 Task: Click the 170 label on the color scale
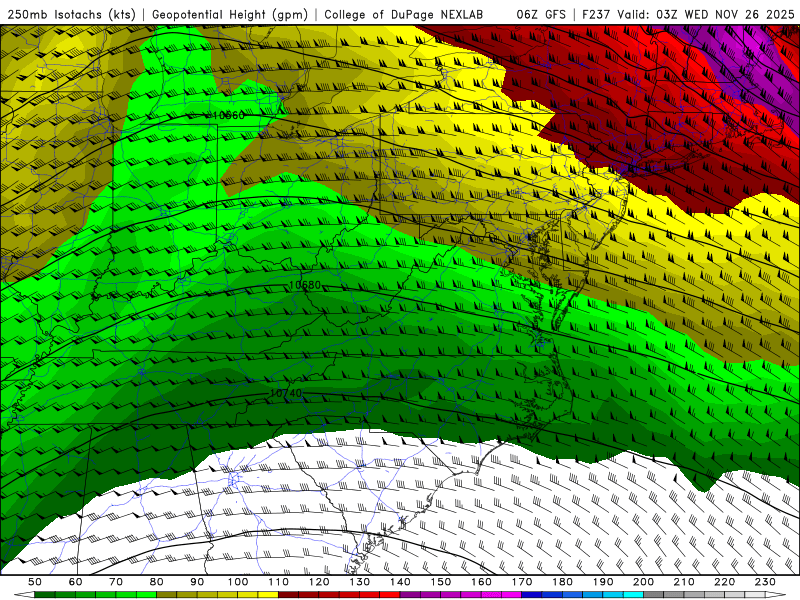522,582
